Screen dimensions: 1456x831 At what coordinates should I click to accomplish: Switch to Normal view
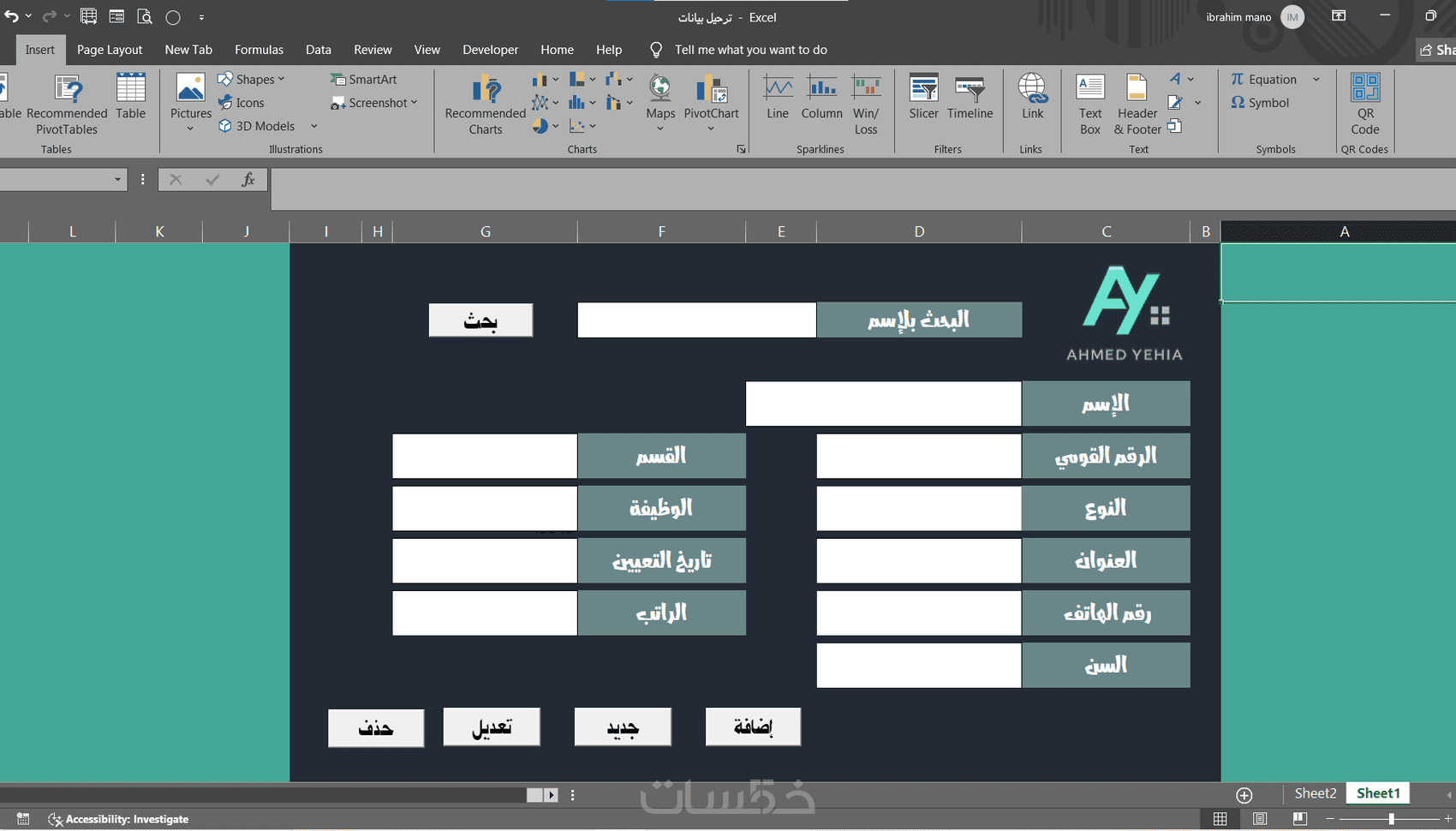pyautogui.click(x=1220, y=819)
